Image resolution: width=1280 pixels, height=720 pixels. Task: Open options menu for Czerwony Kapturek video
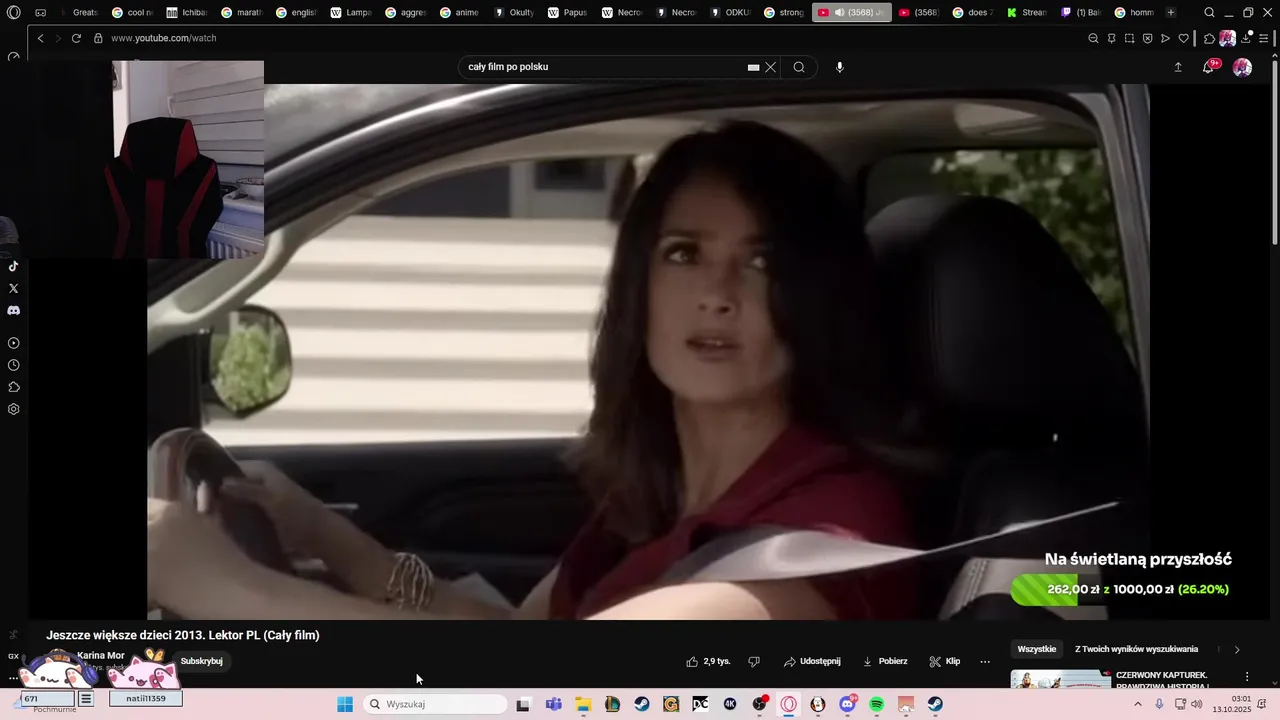1246,677
